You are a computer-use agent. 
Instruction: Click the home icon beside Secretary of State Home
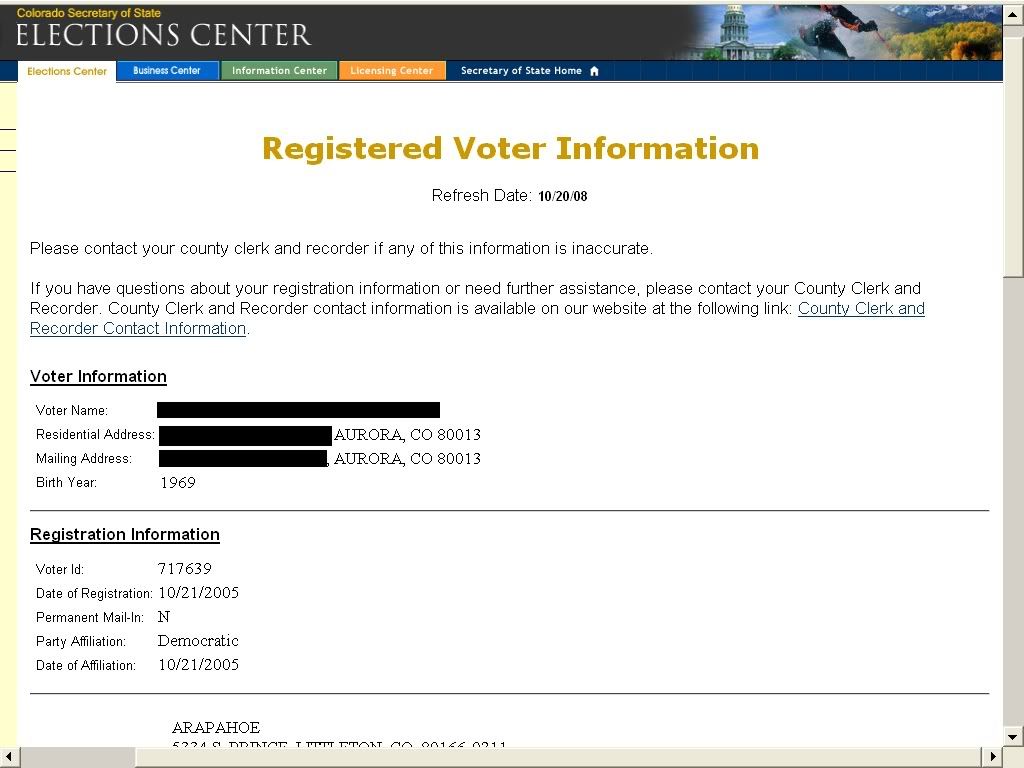(x=594, y=71)
